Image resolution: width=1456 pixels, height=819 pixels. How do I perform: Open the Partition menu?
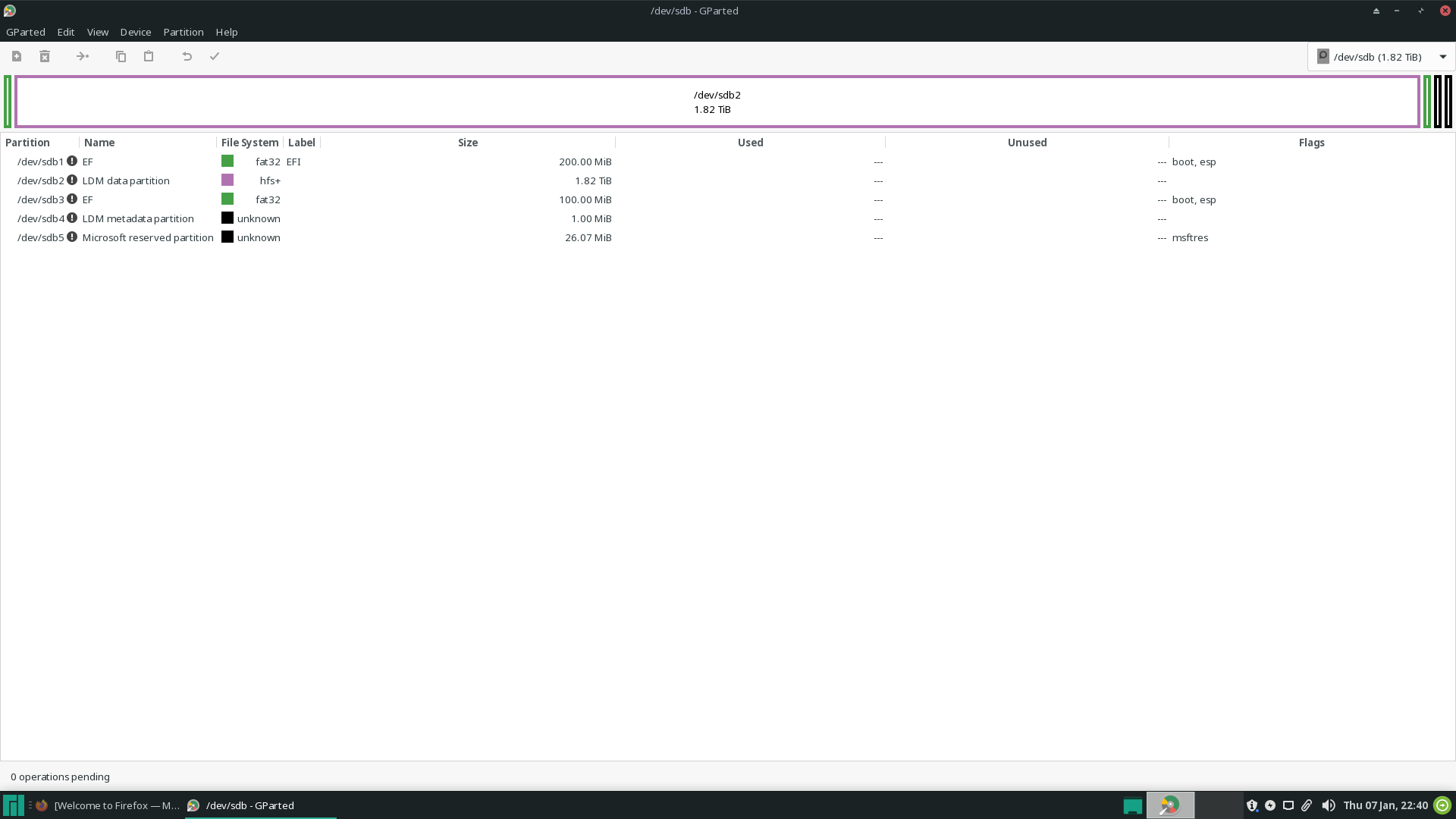[x=183, y=32]
